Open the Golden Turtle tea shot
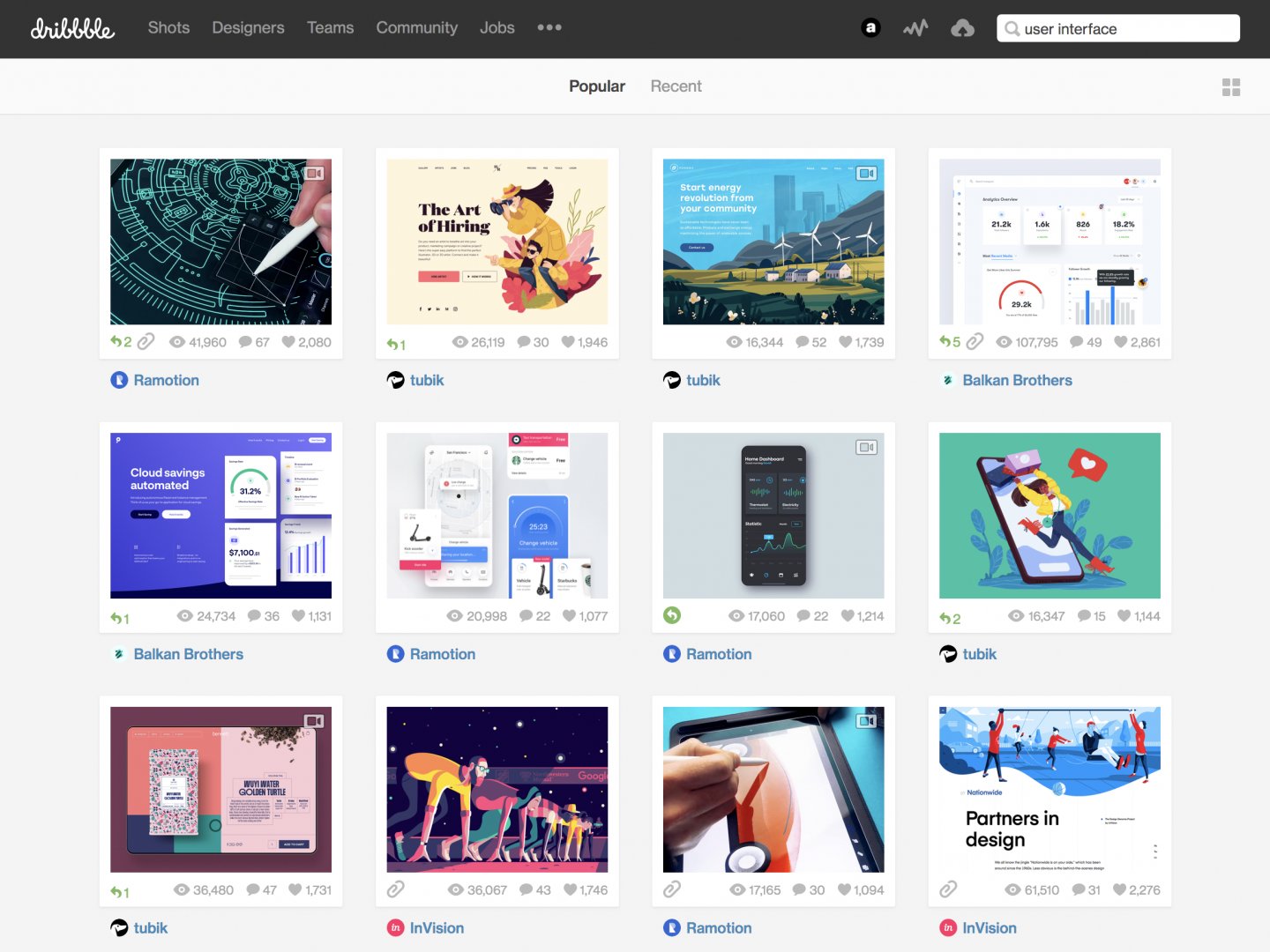The height and width of the screenshot is (952, 1270). 220,790
